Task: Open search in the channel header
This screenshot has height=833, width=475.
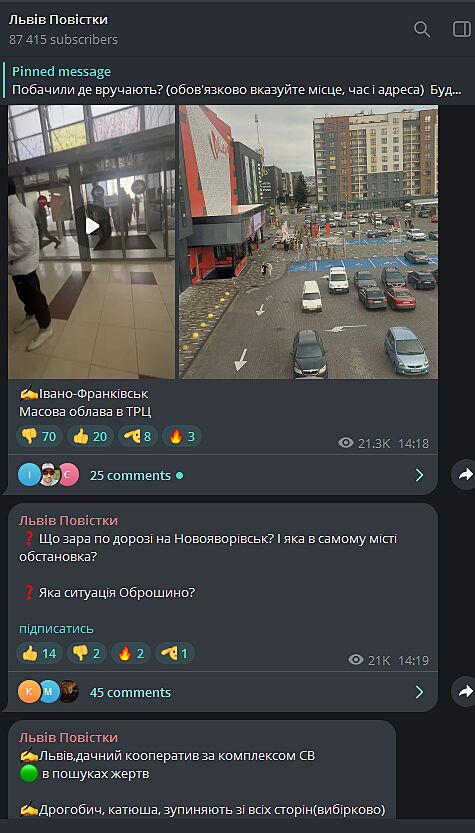Action: click(422, 29)
